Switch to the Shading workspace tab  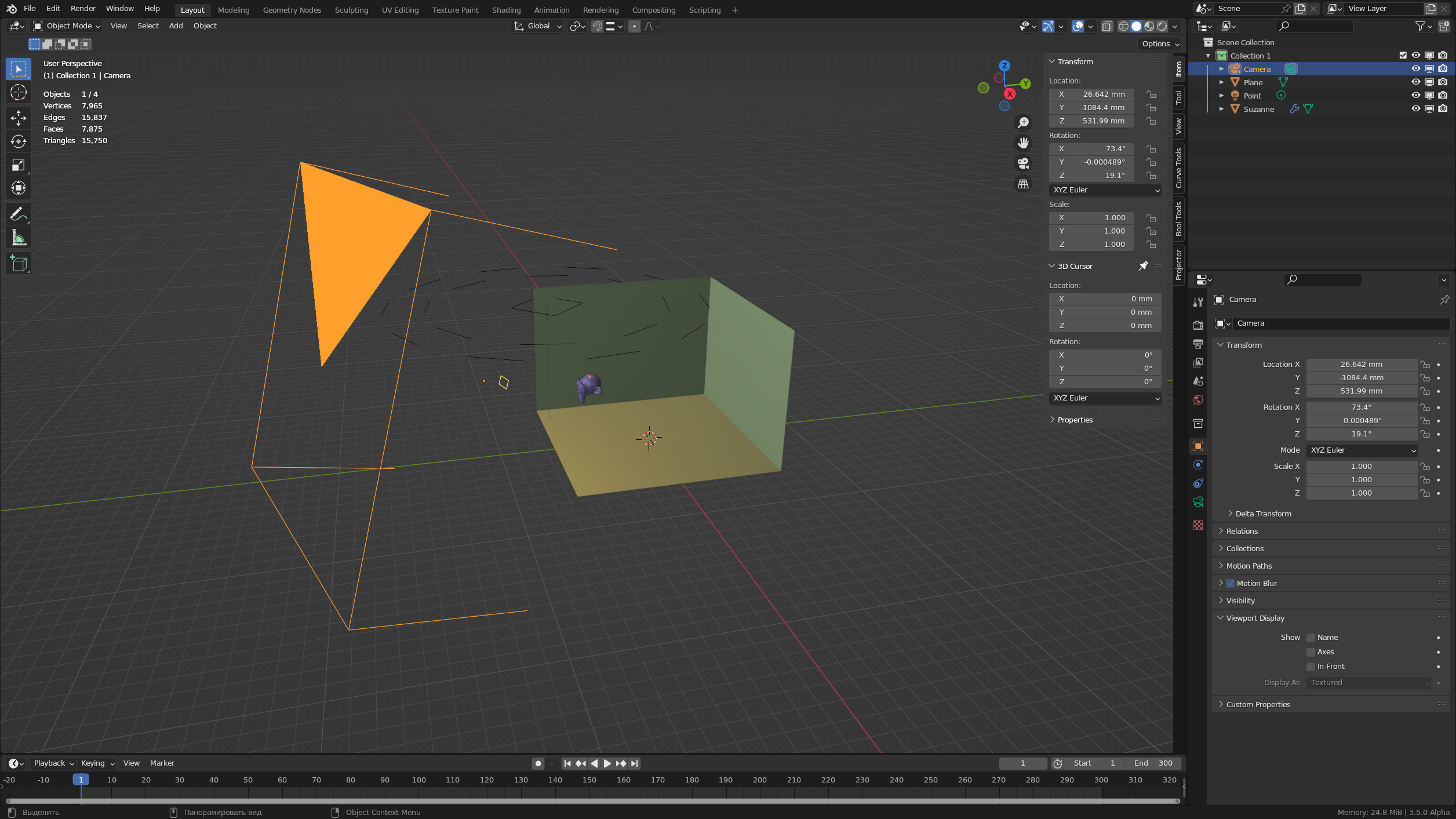tap(506, 10)
